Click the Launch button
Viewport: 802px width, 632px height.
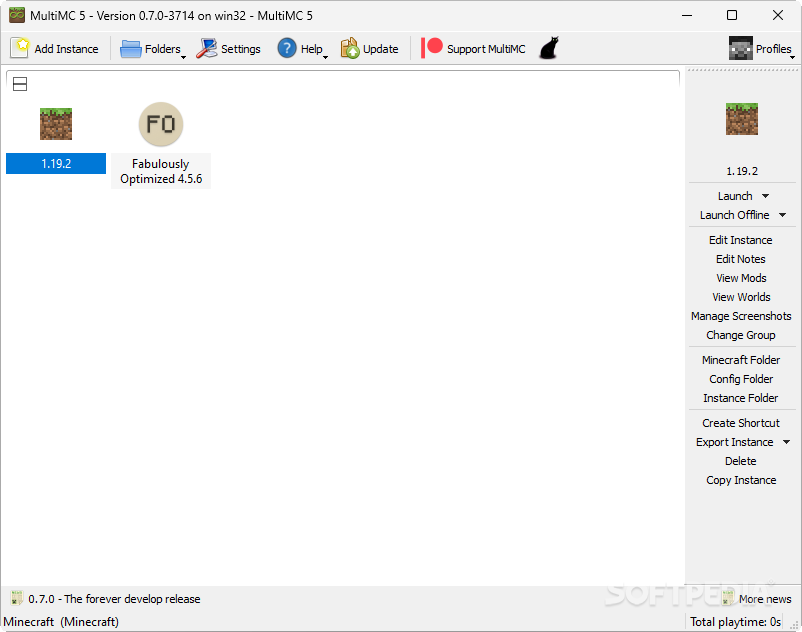tap(735, 196)
